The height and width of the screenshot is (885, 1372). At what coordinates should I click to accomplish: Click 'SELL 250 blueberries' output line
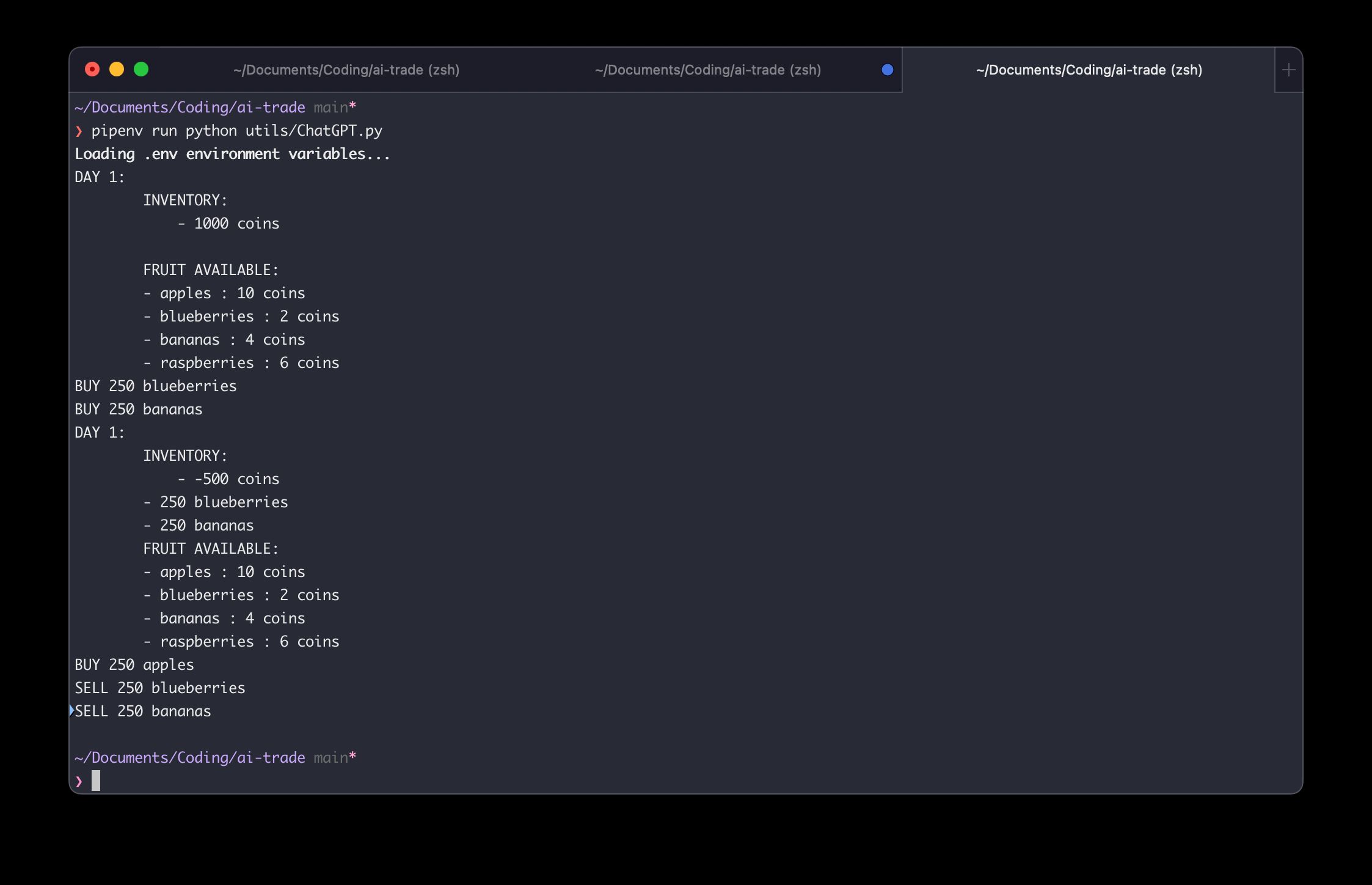pos(160,688)
